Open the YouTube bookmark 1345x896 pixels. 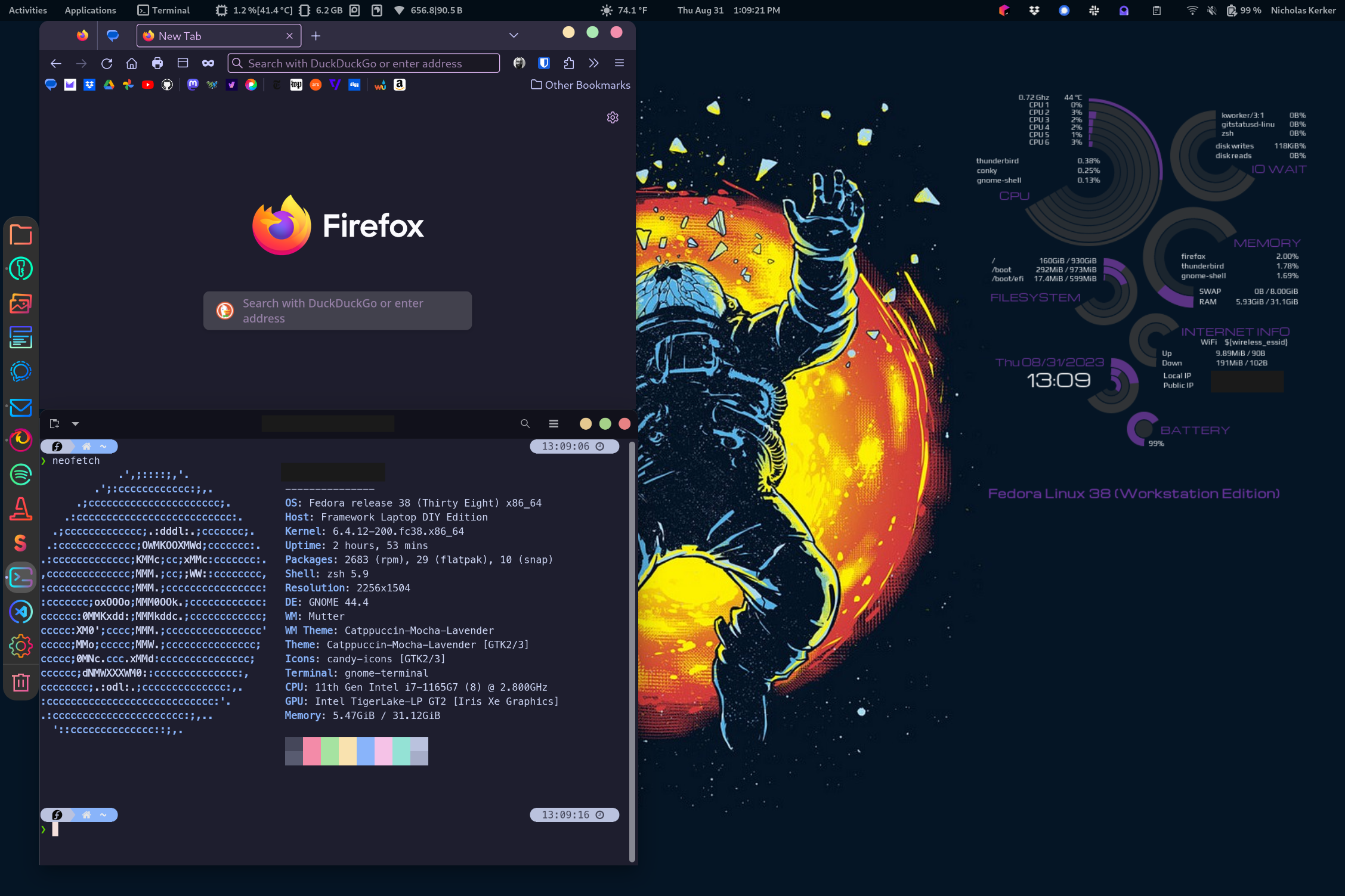(148, 85)
